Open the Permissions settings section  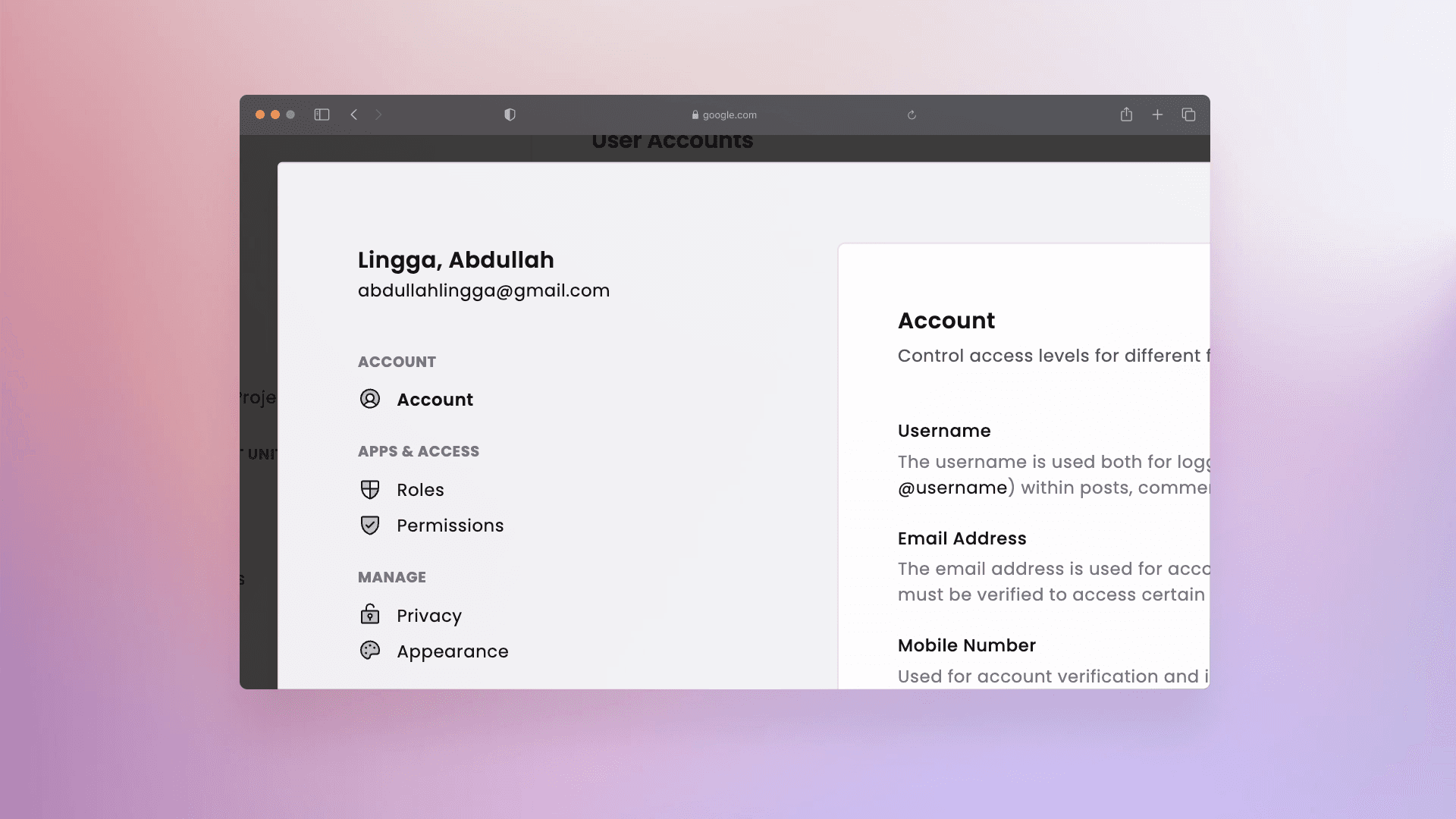coord(450,526)
